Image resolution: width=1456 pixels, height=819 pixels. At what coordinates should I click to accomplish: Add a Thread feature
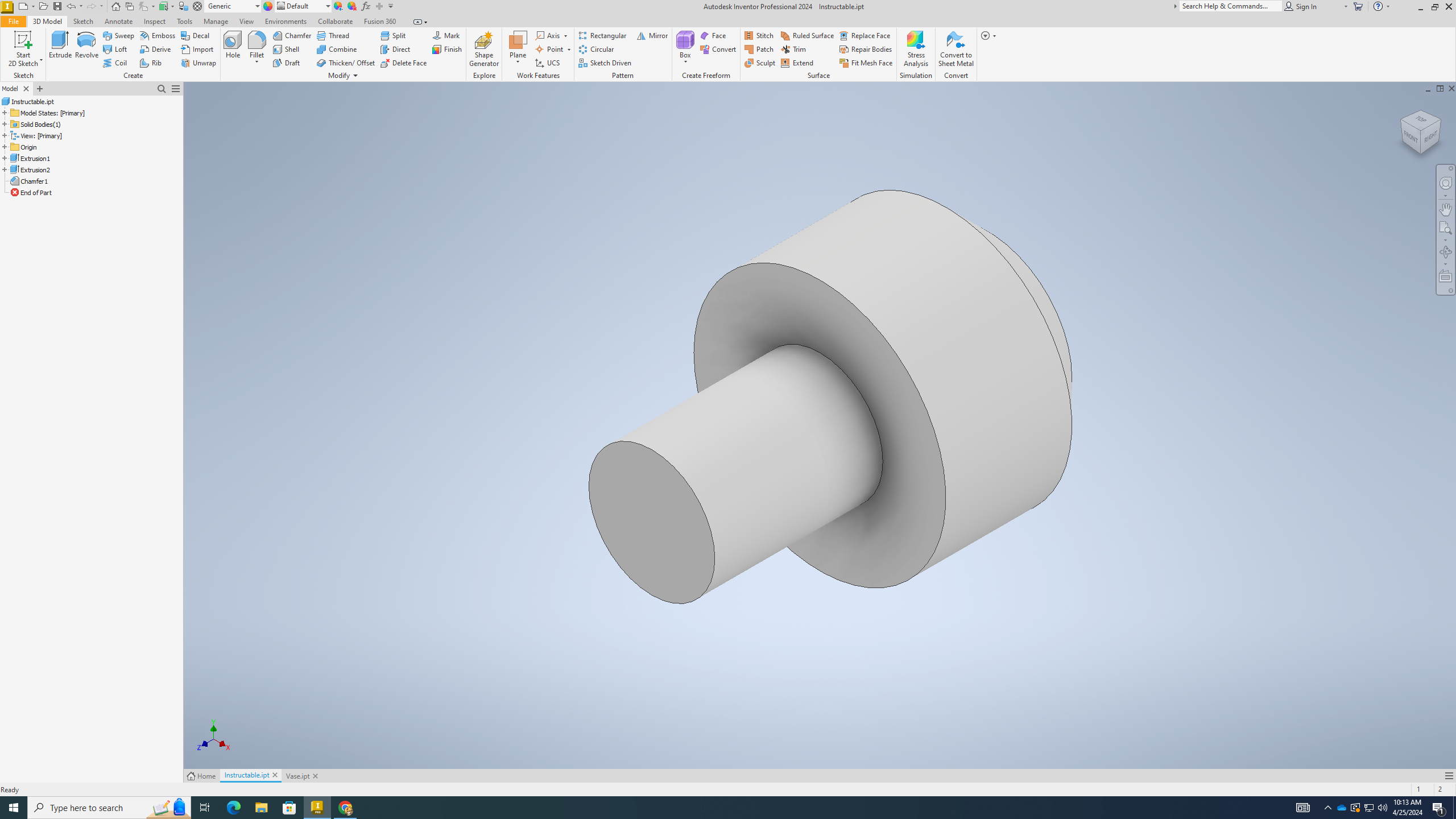333,35
